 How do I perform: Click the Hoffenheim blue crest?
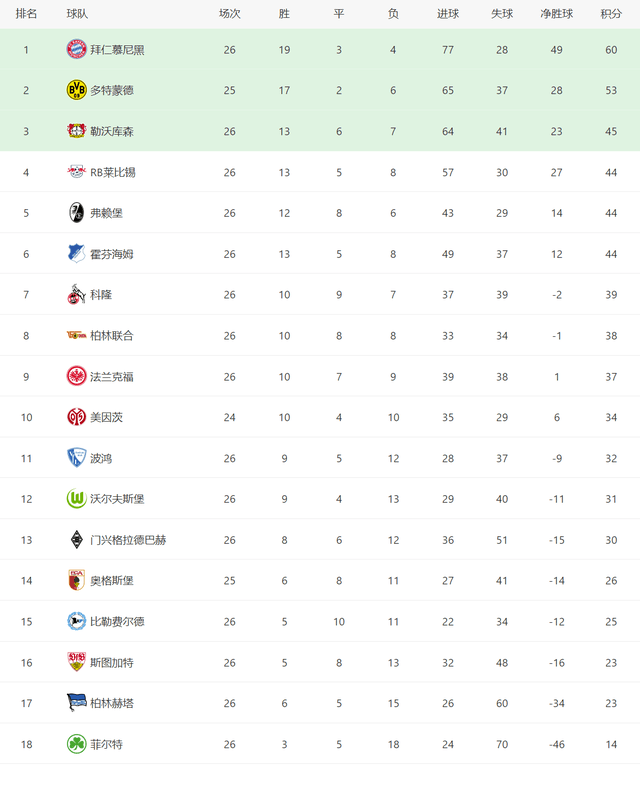[76, 254]
